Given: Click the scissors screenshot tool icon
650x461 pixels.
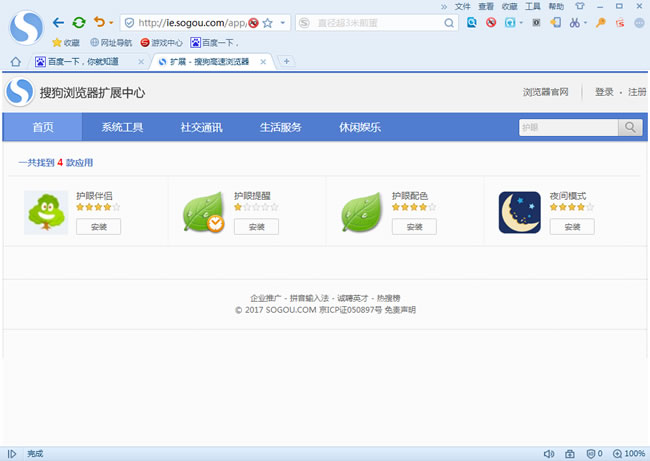Looking at the screenshot, I should (575, 22).
